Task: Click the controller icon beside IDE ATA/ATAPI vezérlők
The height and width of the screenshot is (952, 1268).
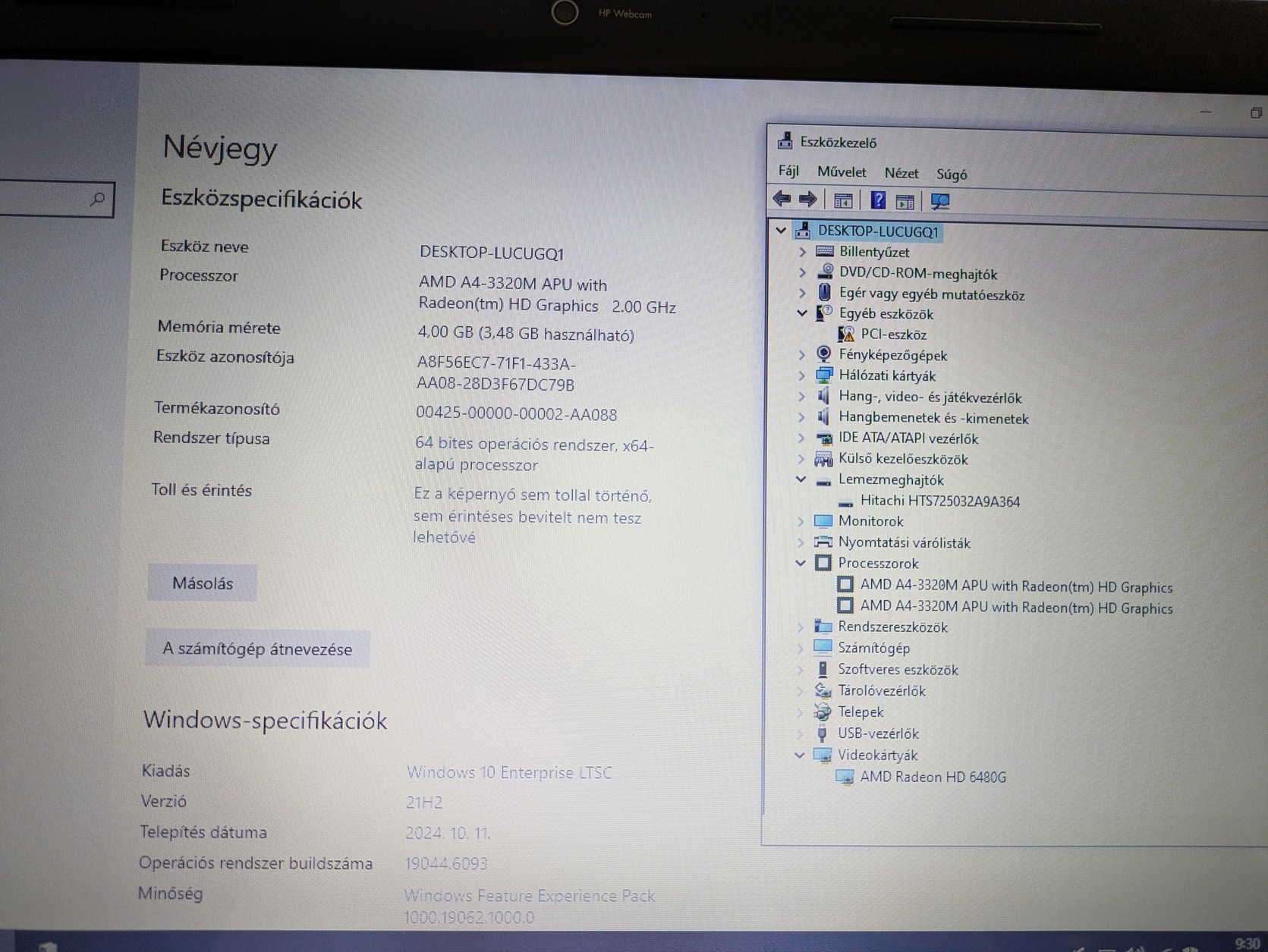Action: click(823, 438)
